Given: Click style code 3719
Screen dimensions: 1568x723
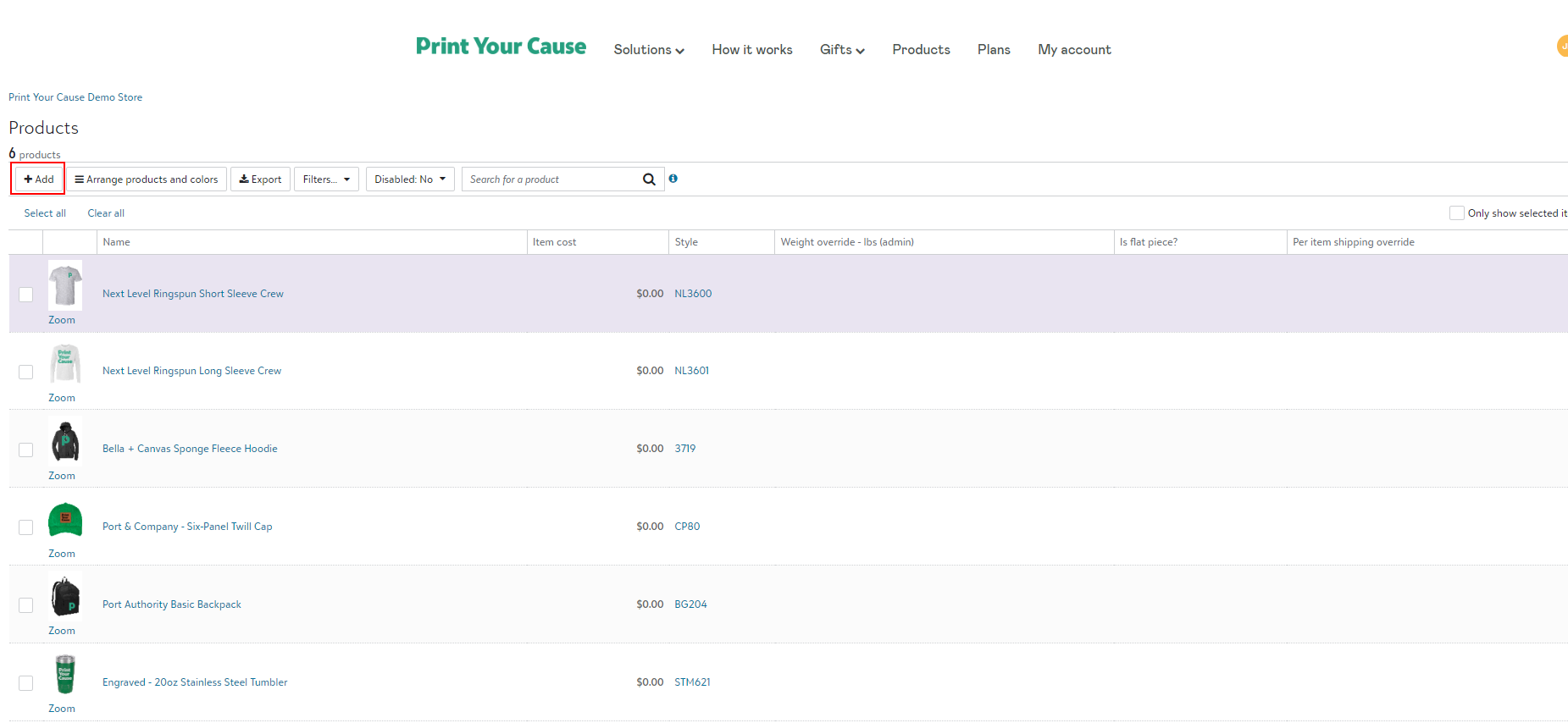Looking at the screenshot, I should tap(684, 449).
